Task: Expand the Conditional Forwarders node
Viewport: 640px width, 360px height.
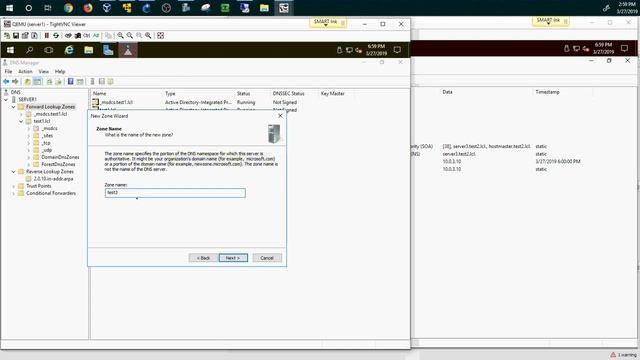Action: (x=13, y=193)
